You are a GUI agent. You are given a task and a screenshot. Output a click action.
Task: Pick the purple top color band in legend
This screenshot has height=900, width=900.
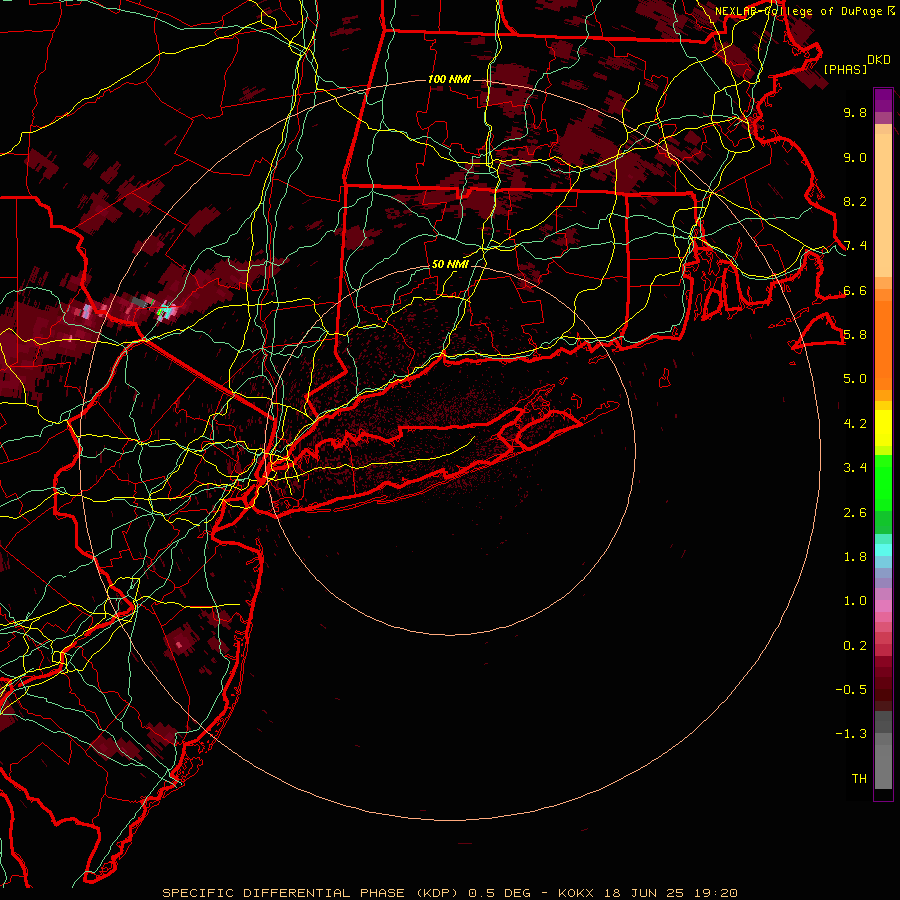[x=883, y=100]
